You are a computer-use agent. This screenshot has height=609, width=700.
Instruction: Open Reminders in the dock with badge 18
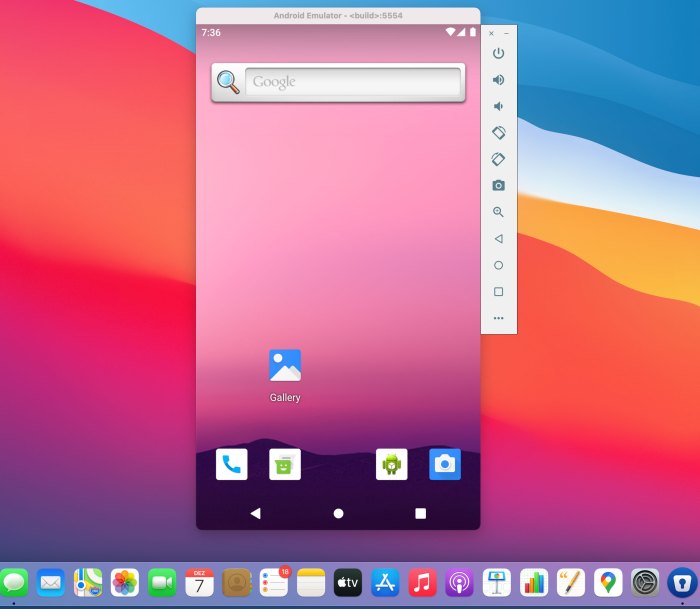click(274, 582)
